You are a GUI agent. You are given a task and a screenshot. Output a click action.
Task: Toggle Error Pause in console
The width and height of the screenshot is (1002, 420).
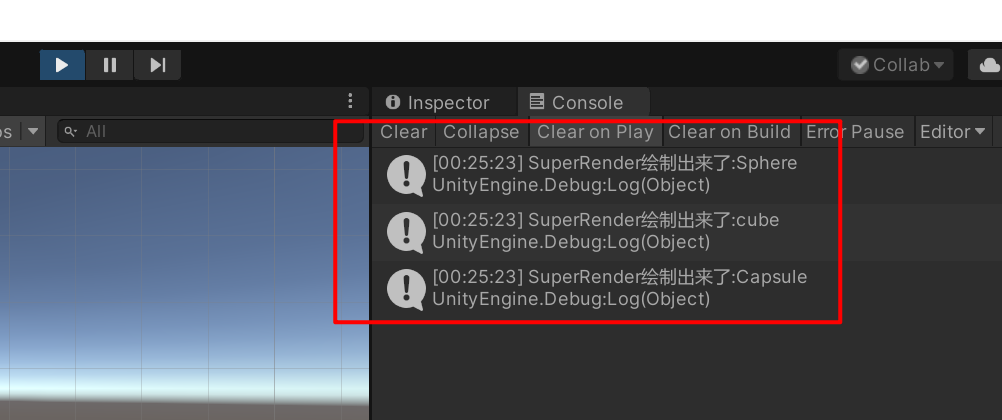(855, 132)
